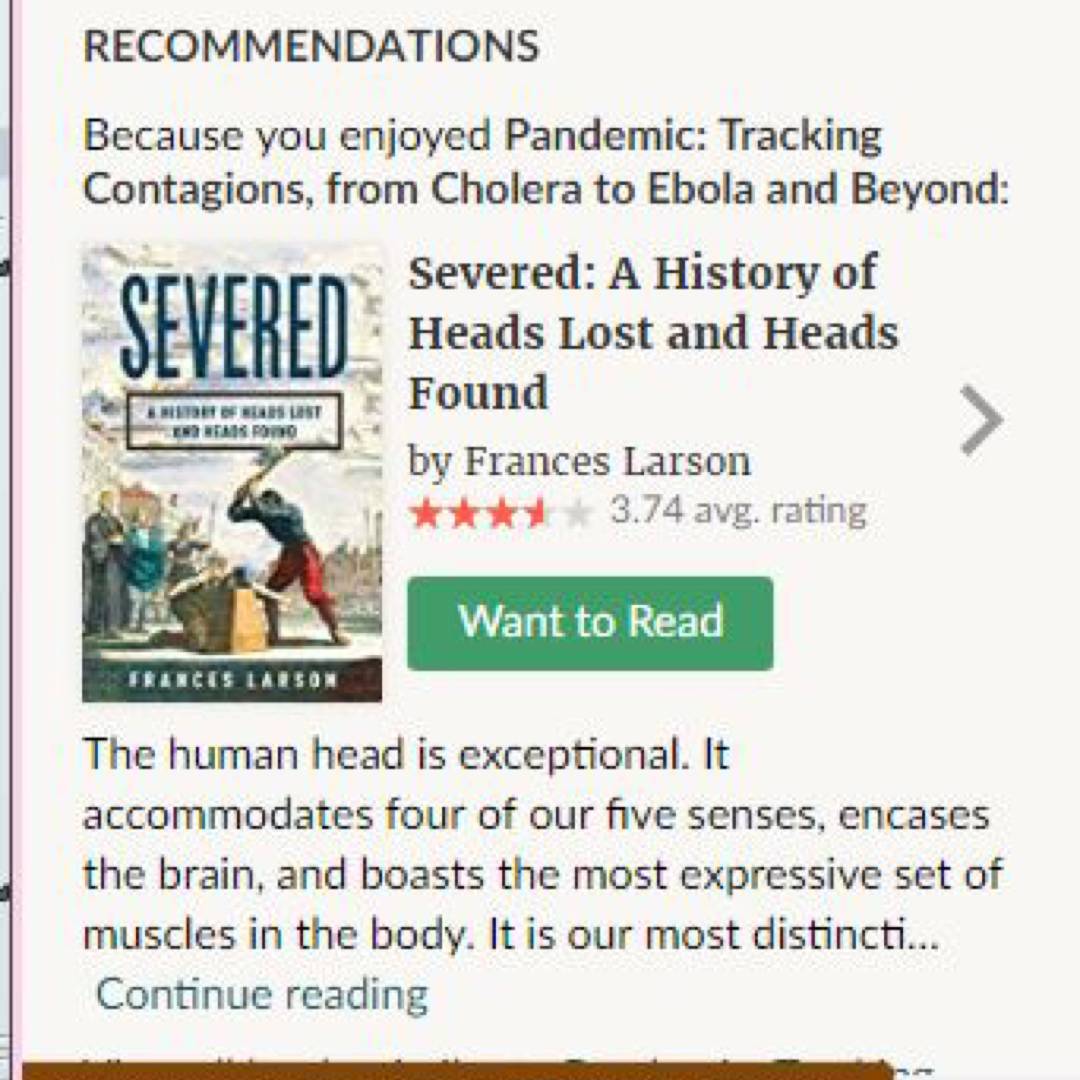
Task: Click the half-filled fourth rating star
Action: (537, 514)
